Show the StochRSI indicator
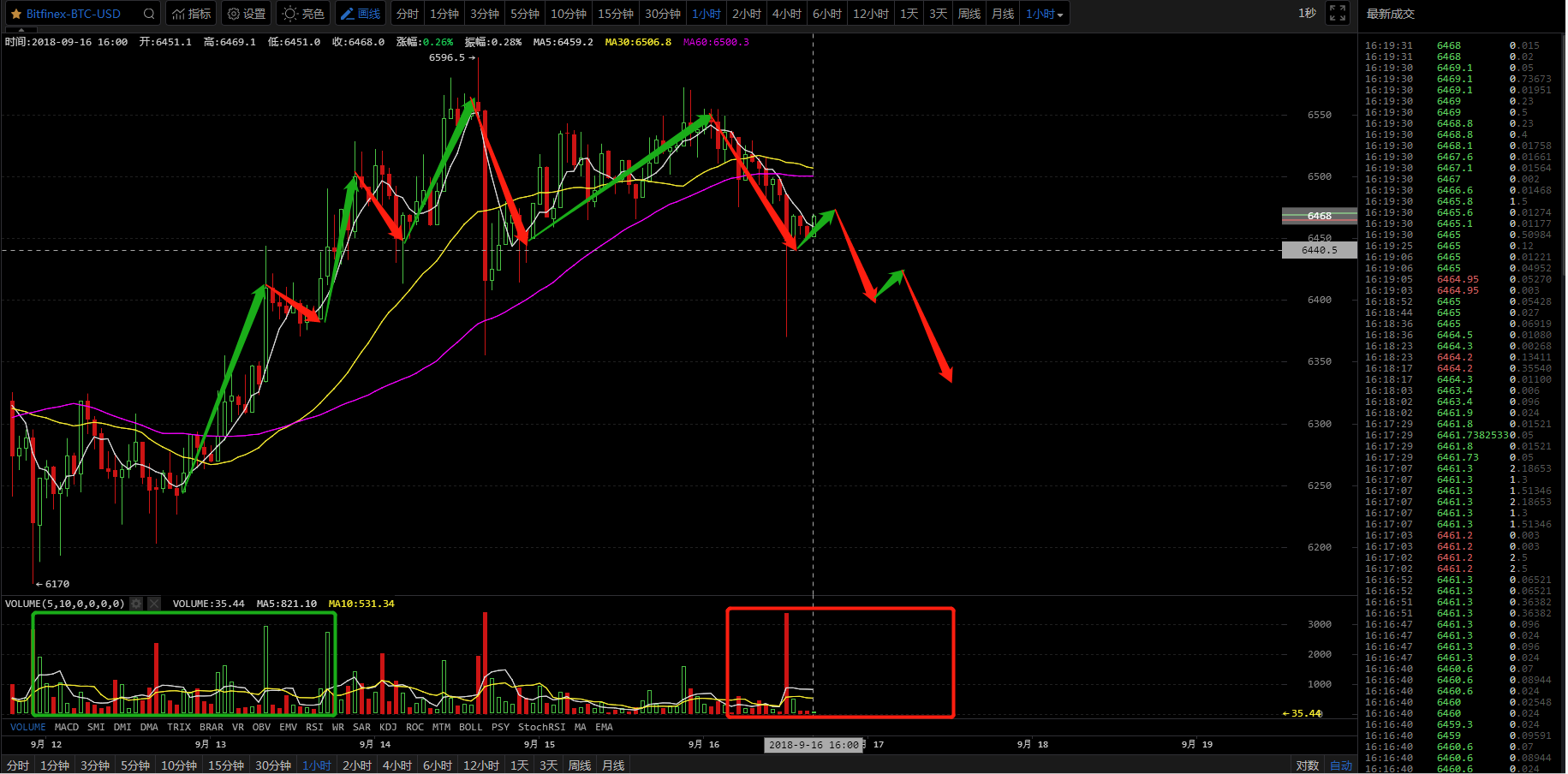 [542, 727]
